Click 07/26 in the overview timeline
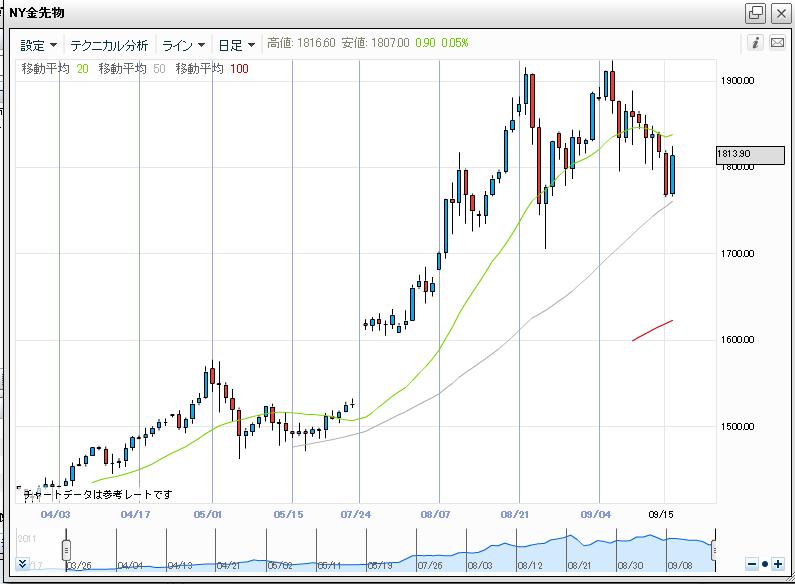 429,565
